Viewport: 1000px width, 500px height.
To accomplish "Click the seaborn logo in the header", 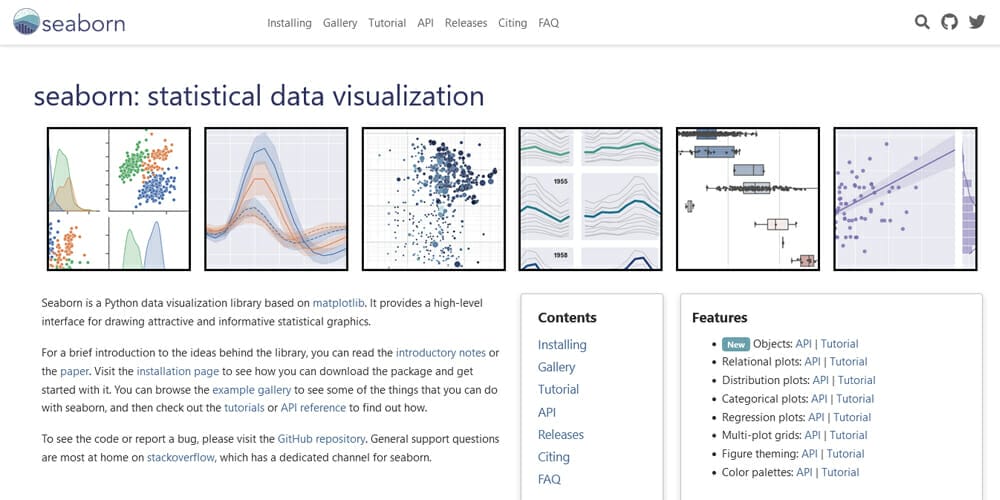I will tap(69, 22).
